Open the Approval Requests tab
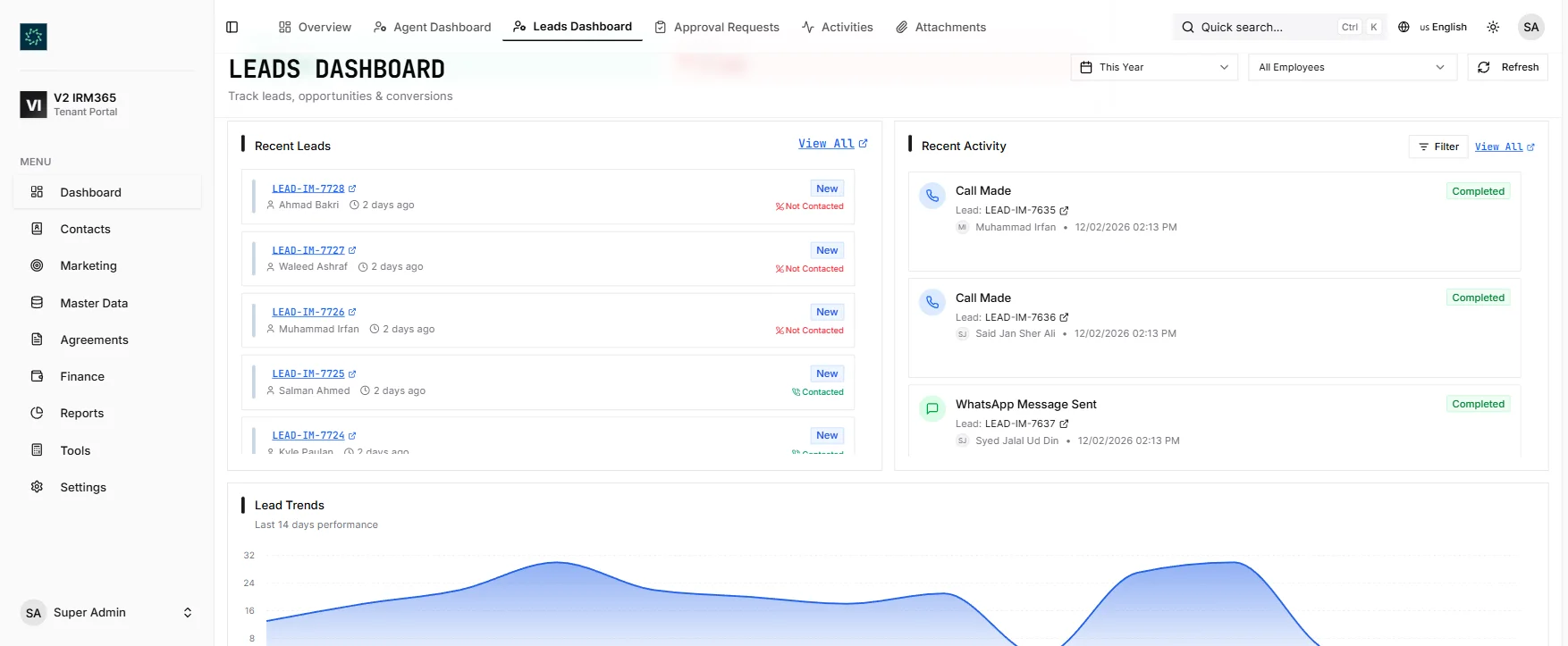 pyautogui.click(x=717, y=27)
